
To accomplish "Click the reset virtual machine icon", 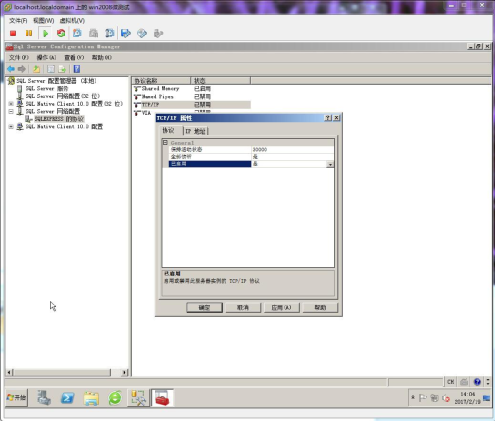I will [61, 33].
